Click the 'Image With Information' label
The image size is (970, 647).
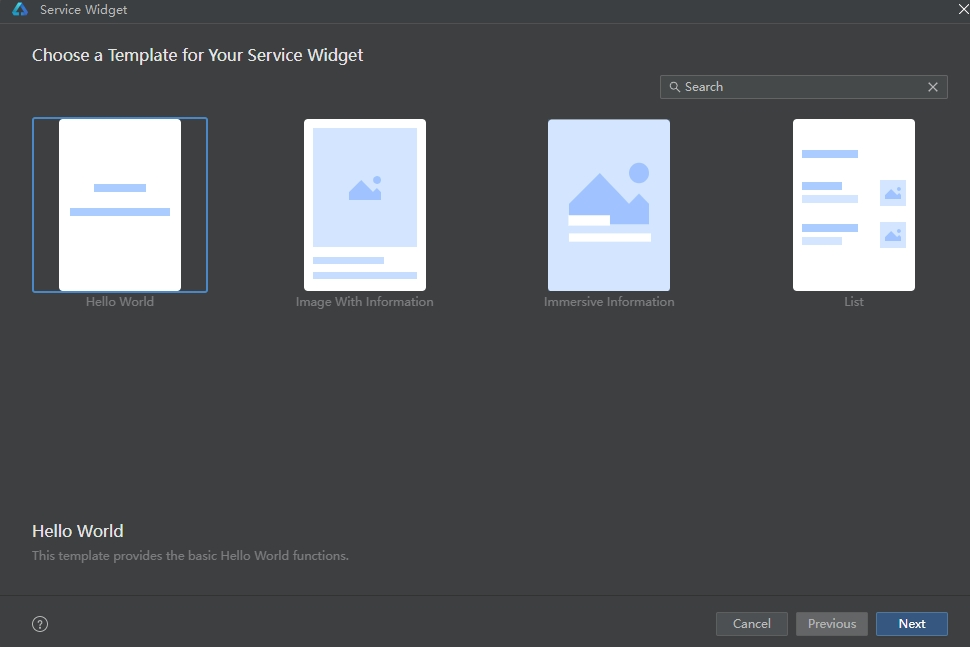[364, 302]
